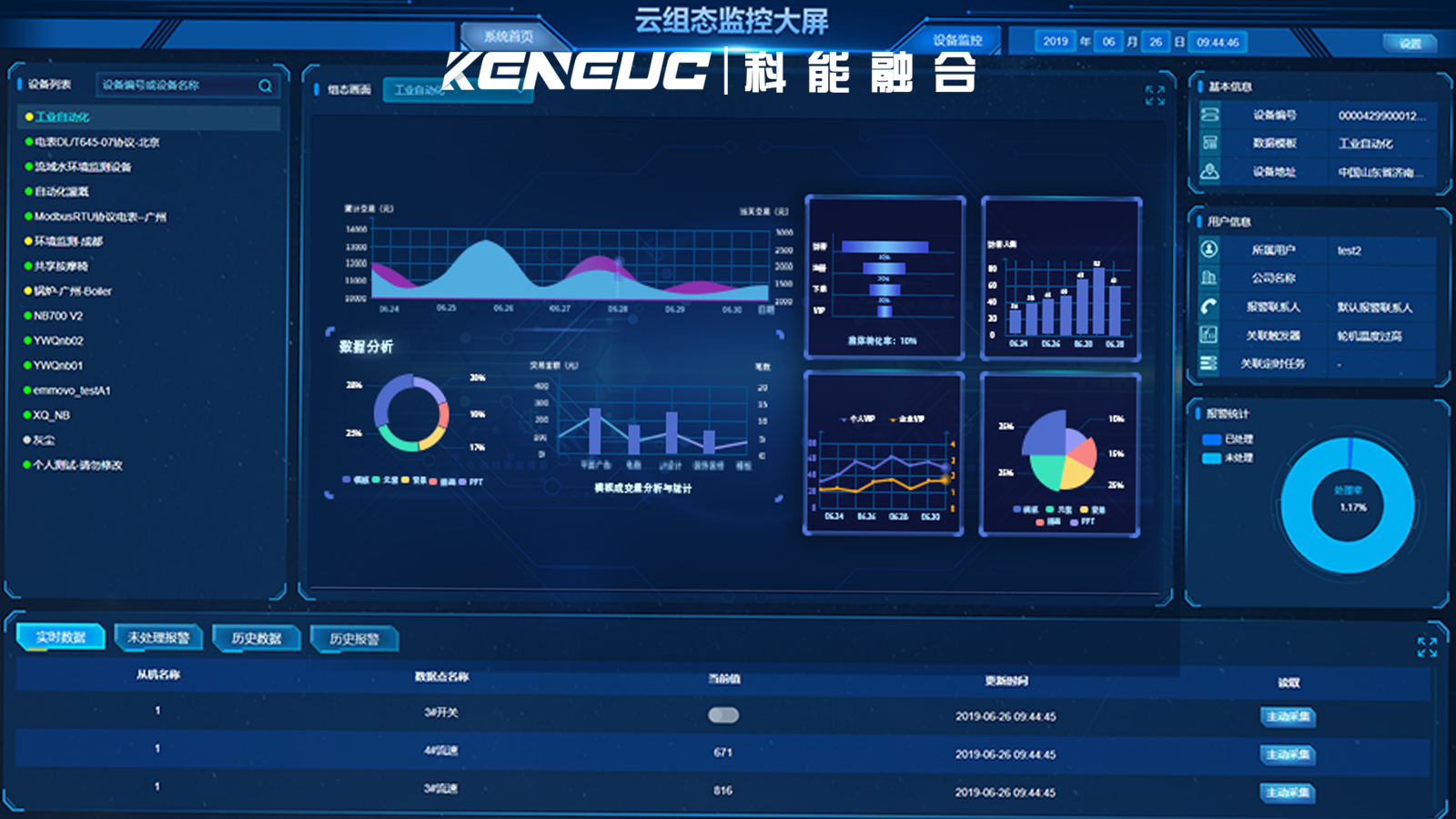The image size is (1456, 819).
Task: Click the yellow status dot of 工业自动化
Action: pyautogui.click(x=29, y=117)
